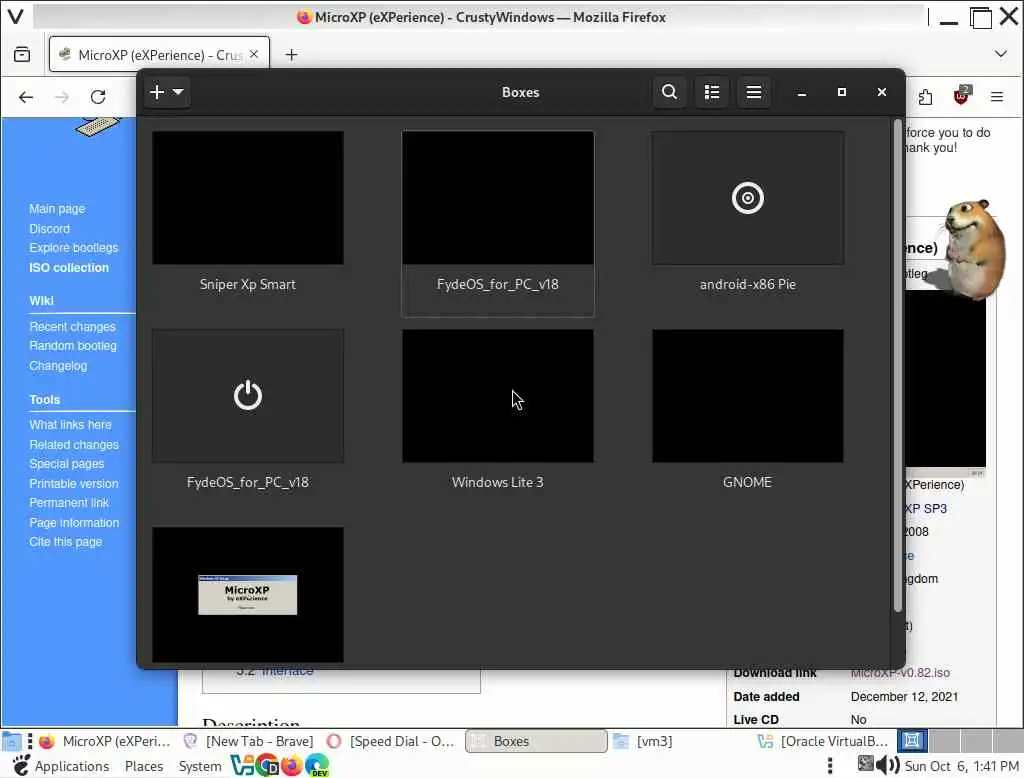This screenshot has height=778, width=1024.
Task: Click the Boxes window vertical scrollbar
Action: coord(898,366)
